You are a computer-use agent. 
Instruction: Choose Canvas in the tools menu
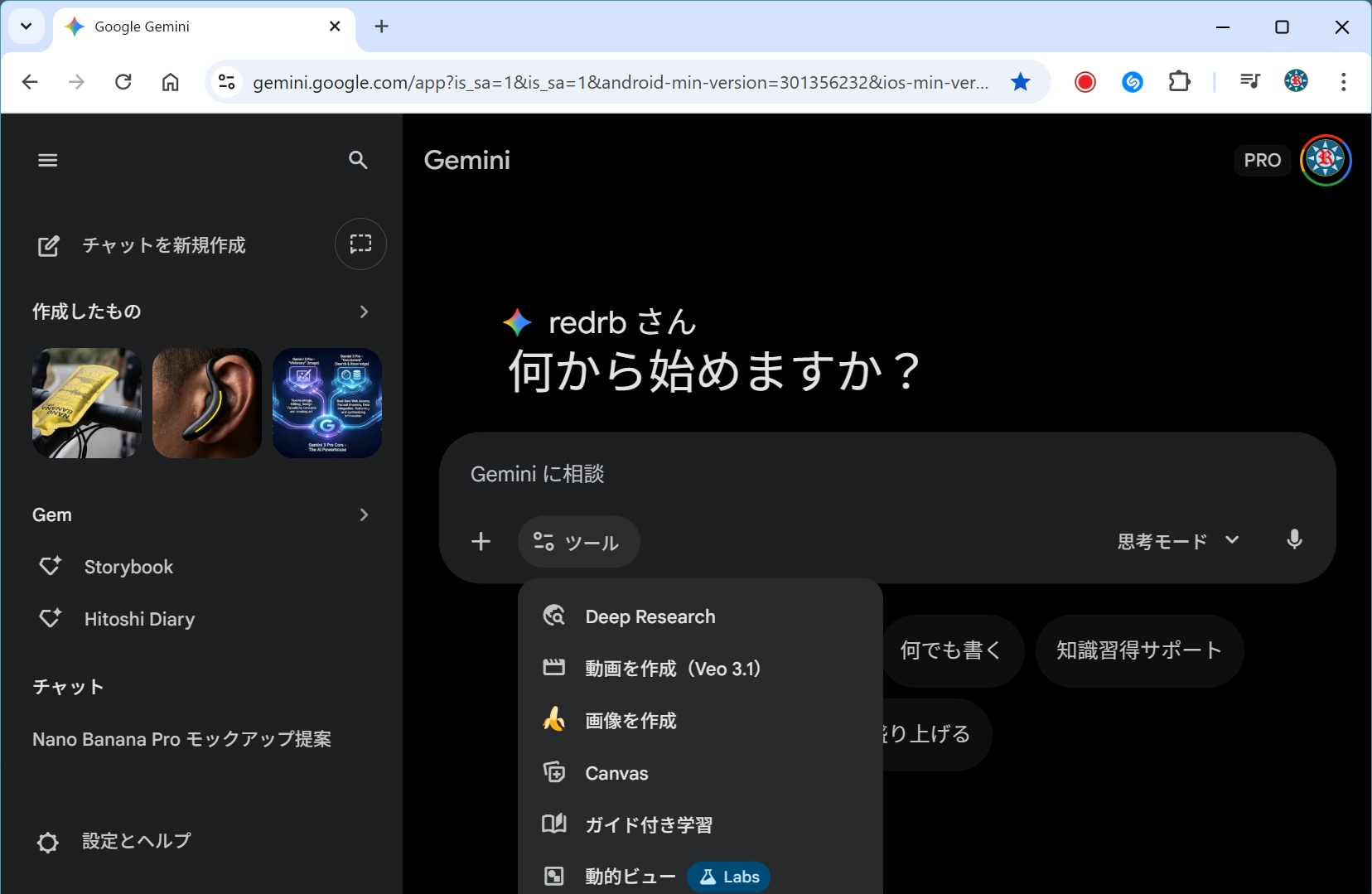[x=616, y=773]
